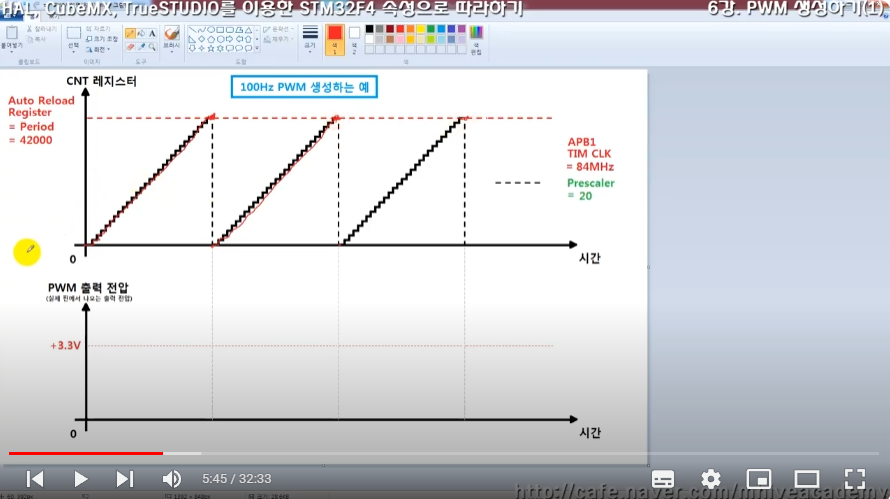Toggle theater mode view

coord(806,479)
